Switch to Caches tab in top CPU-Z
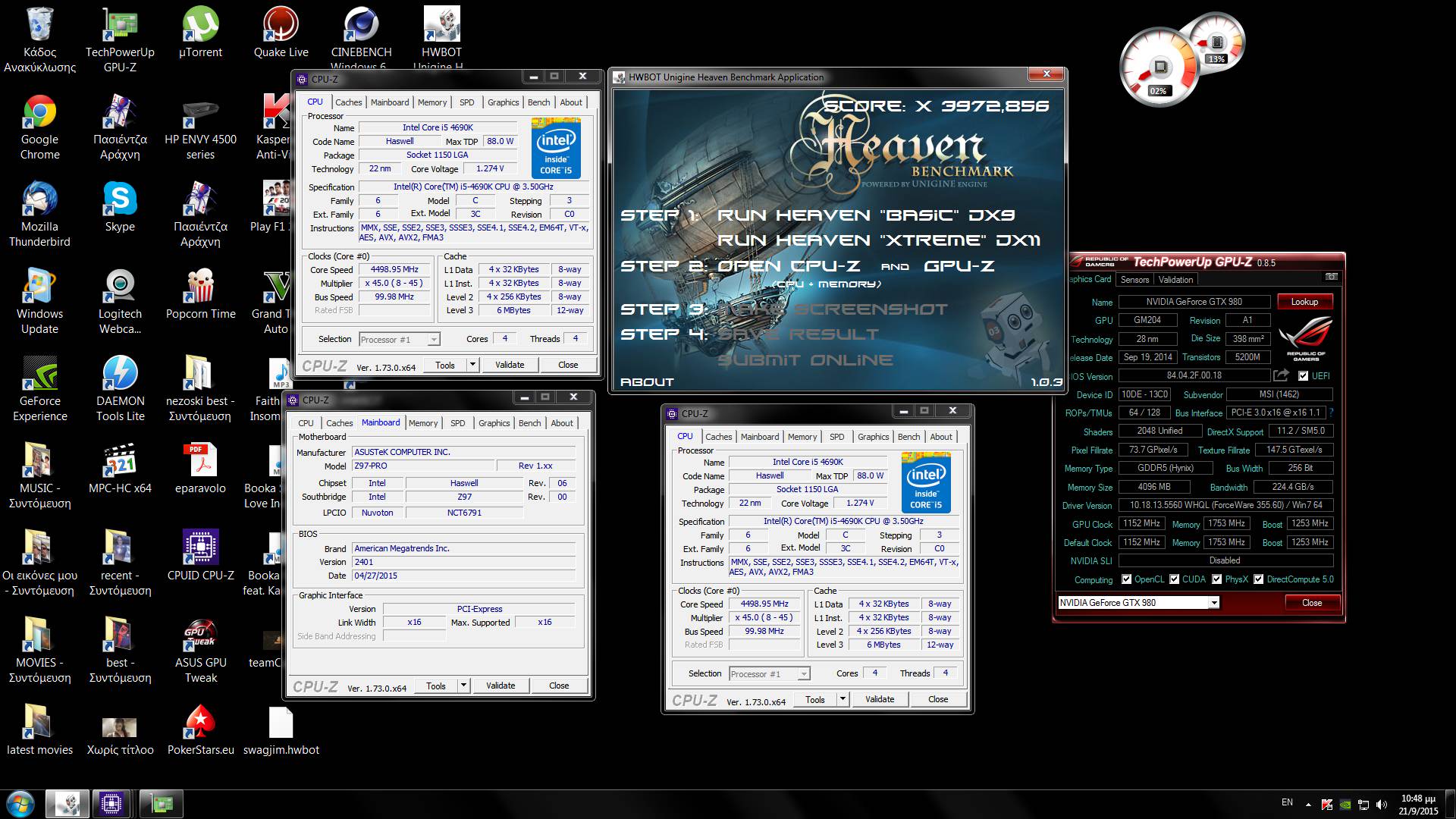The height and width of the screenshot is (819, 1456). tap(349, 102)
